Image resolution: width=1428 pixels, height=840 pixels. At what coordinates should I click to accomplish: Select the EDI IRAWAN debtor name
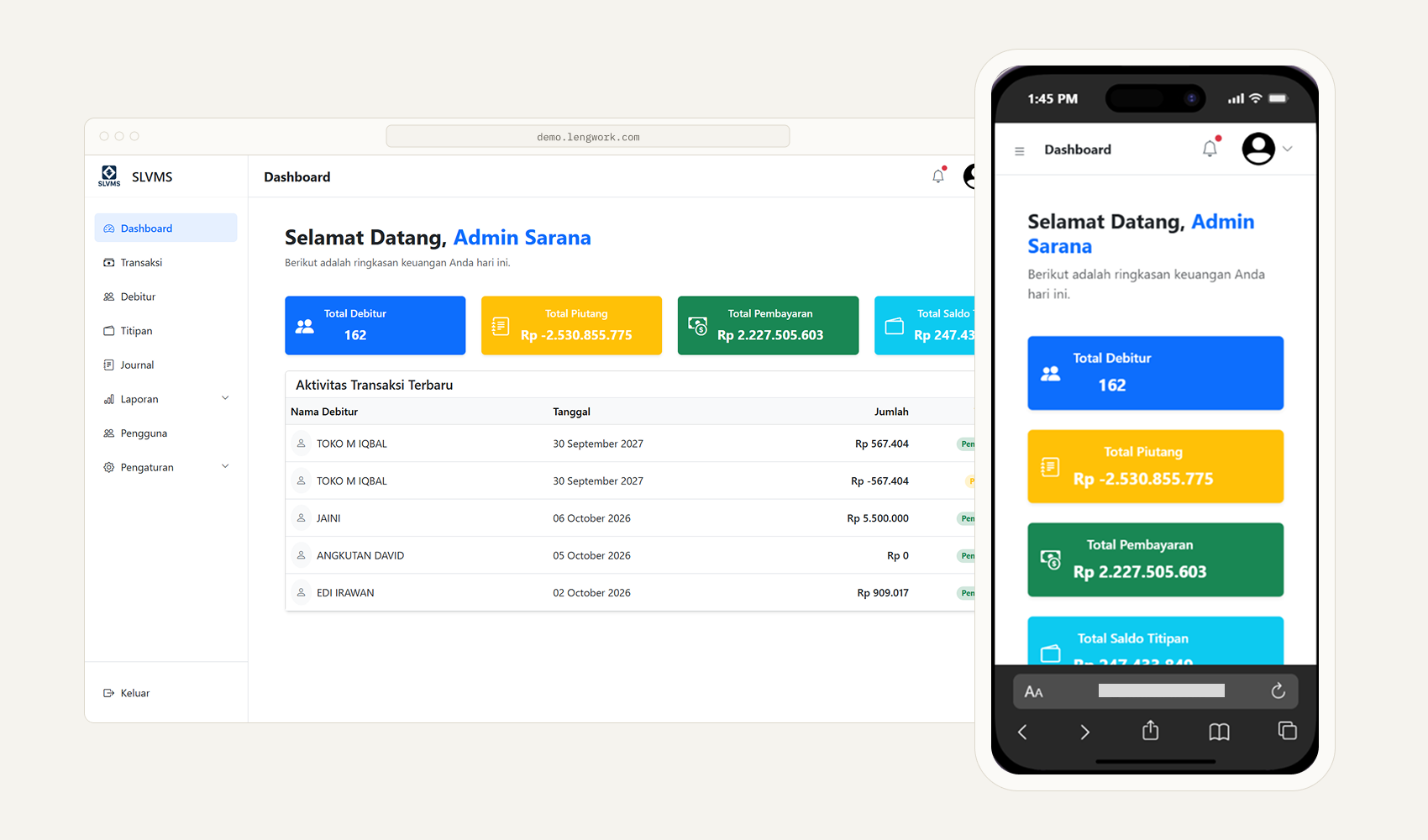[x=345, y=593]
